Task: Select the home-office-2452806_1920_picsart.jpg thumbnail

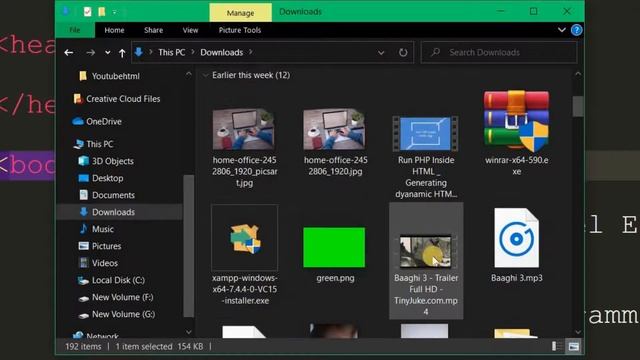Action: pyautogui.click(x=244, y=129)
